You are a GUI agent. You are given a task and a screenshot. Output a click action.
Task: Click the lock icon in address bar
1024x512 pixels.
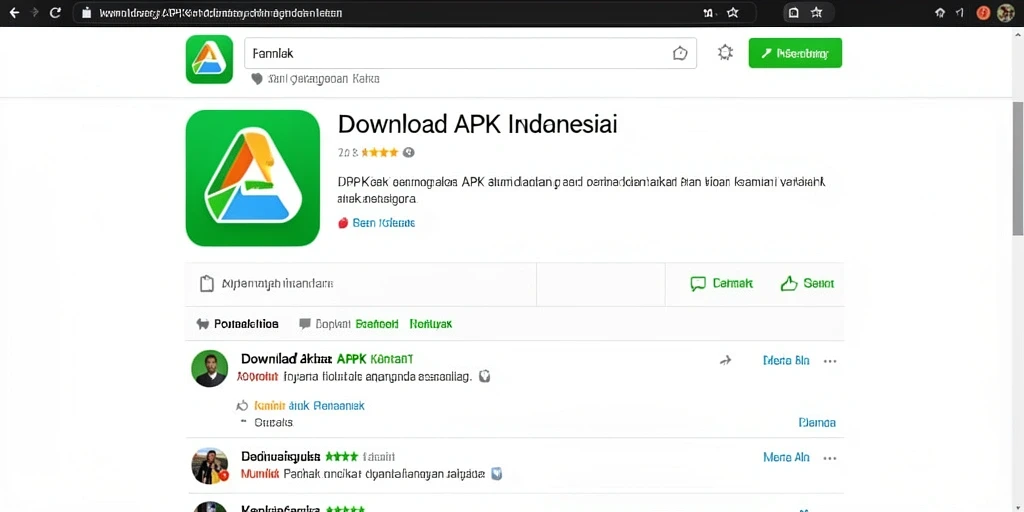(x=85, y=12)
